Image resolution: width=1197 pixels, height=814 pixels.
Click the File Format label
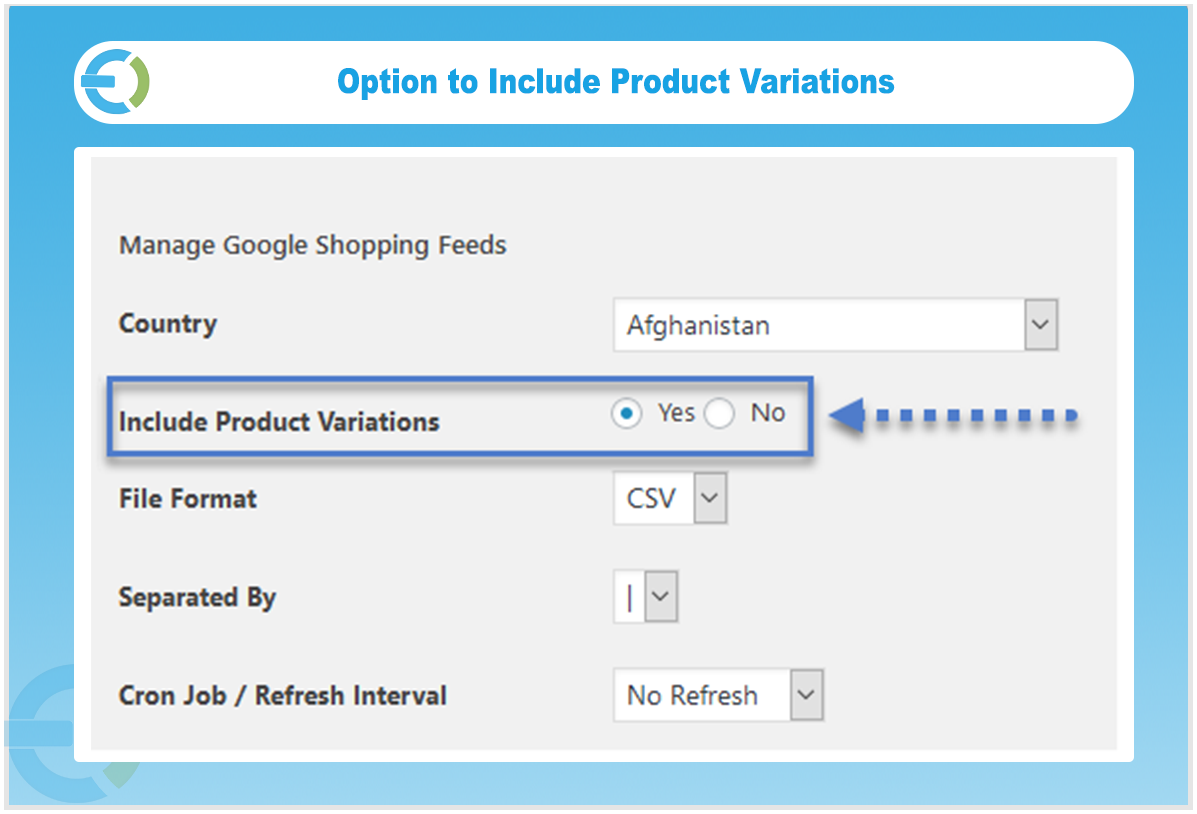coord(187,497)
